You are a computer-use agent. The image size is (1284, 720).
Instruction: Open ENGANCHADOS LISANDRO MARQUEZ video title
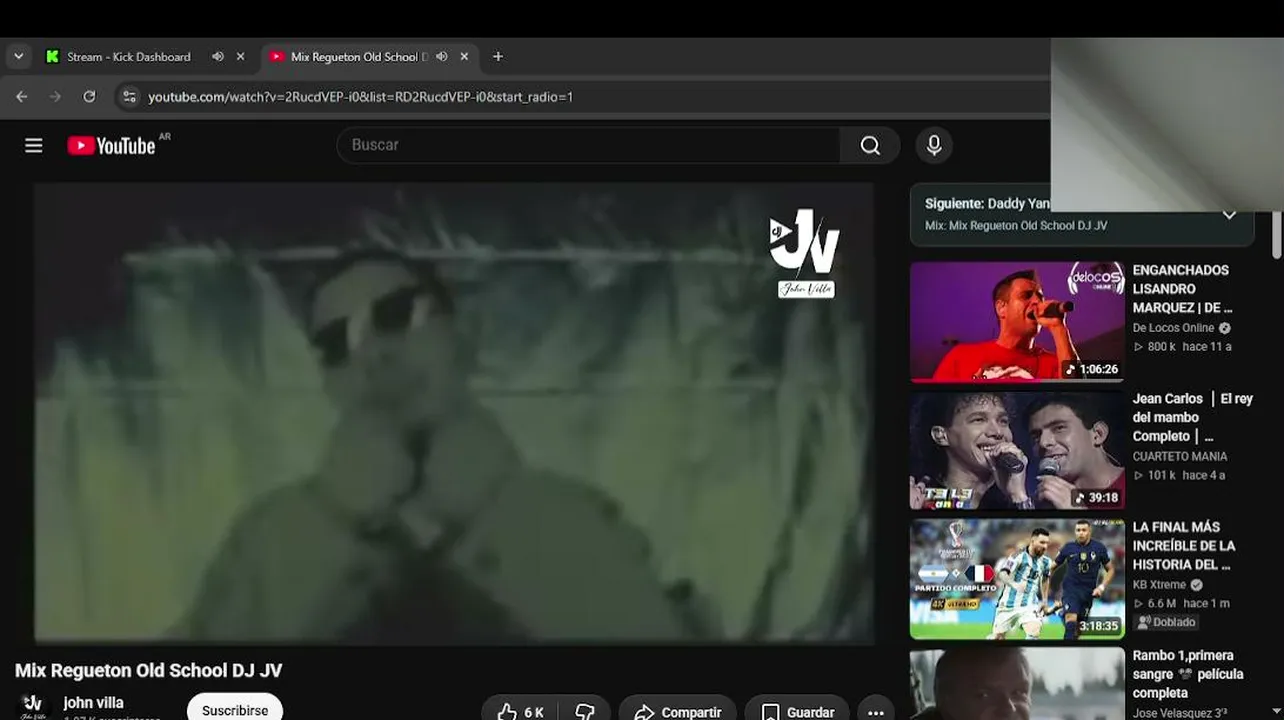click(1182, 289)
